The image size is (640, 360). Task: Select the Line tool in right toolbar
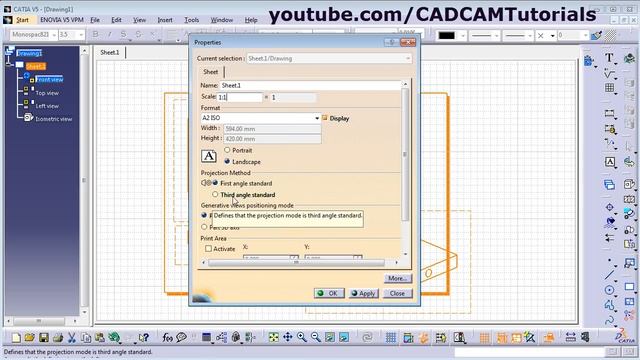pyautogui.click(x=609, y=275)
